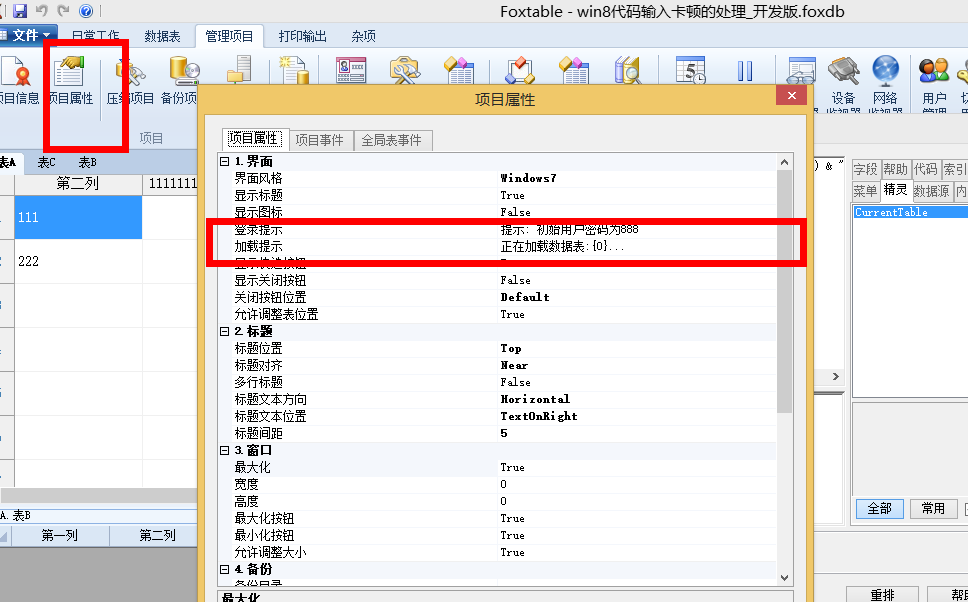The height and width of the screenshot is (602, 968).
Task: Open 网络监视器 globe icon
Action: (x=885, y=83)
